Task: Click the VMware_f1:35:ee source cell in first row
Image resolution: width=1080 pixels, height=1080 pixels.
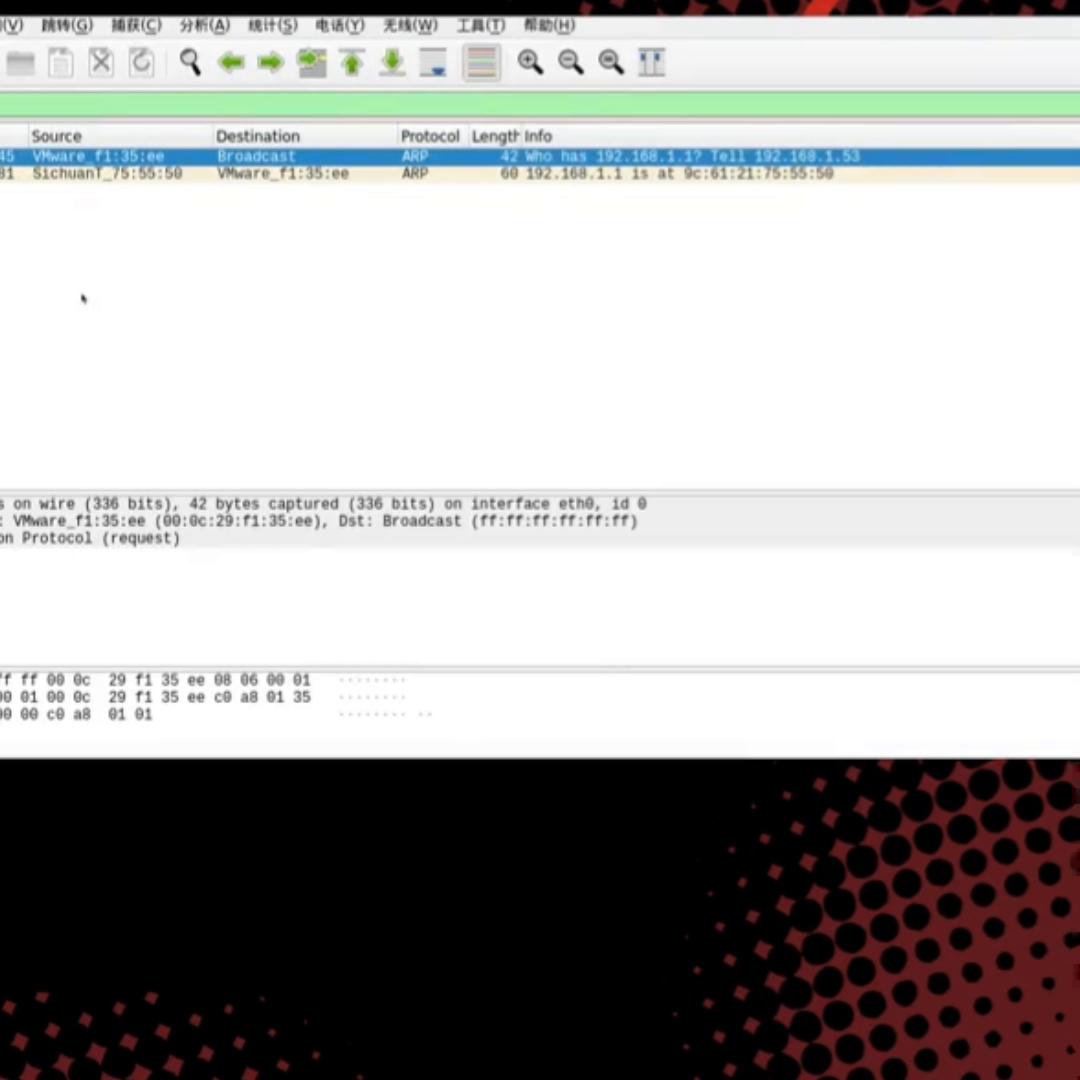Action: tap(98, 156)
